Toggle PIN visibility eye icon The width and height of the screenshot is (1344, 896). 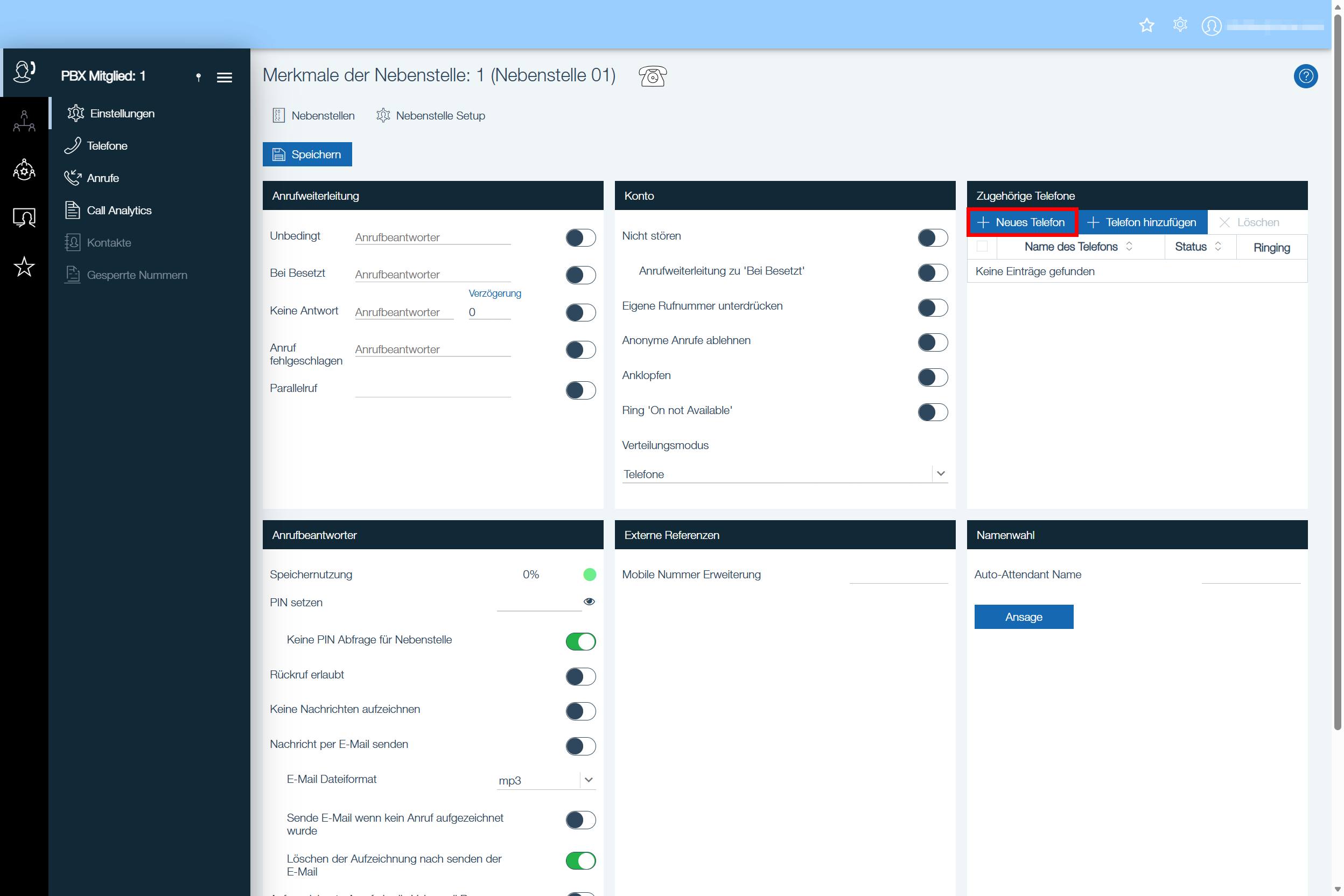point(589,601)
